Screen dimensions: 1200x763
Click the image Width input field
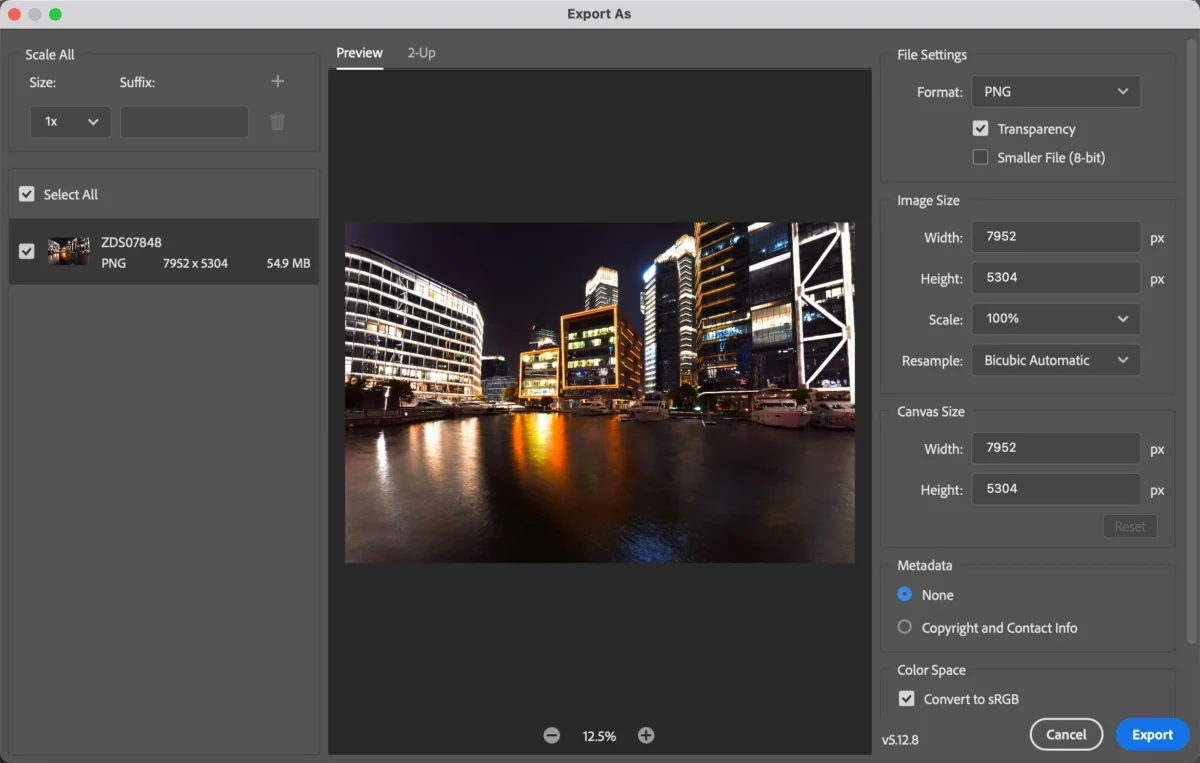[1055, 237]
